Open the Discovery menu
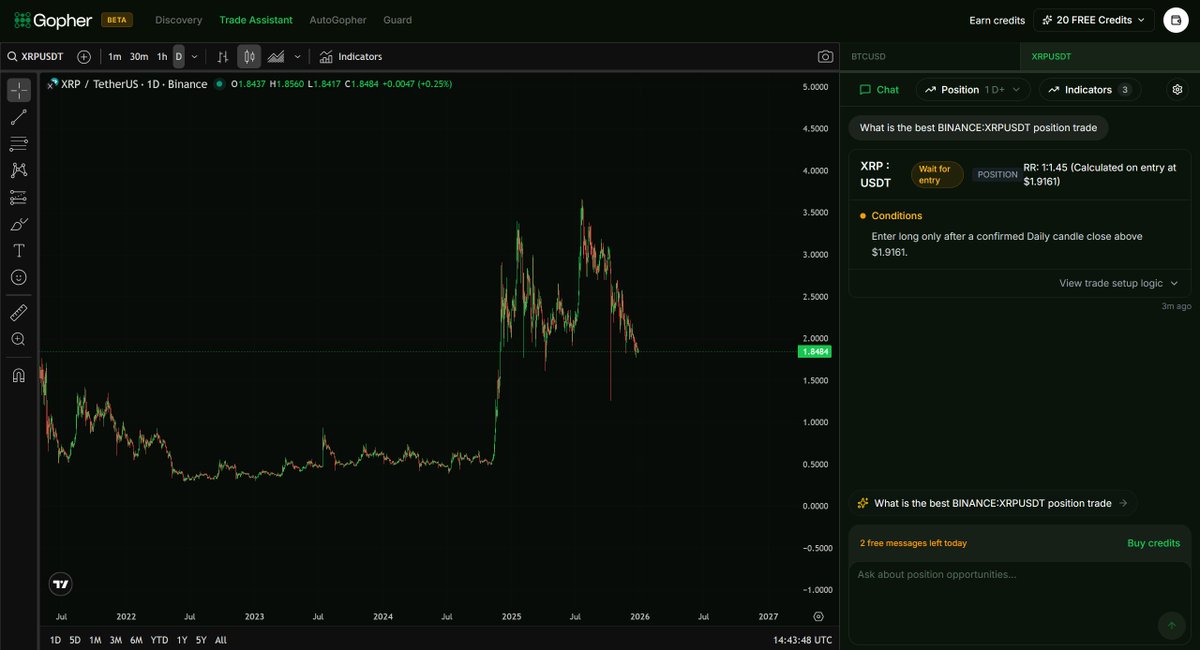This screenshot has width=1200, height=650. 178,20
